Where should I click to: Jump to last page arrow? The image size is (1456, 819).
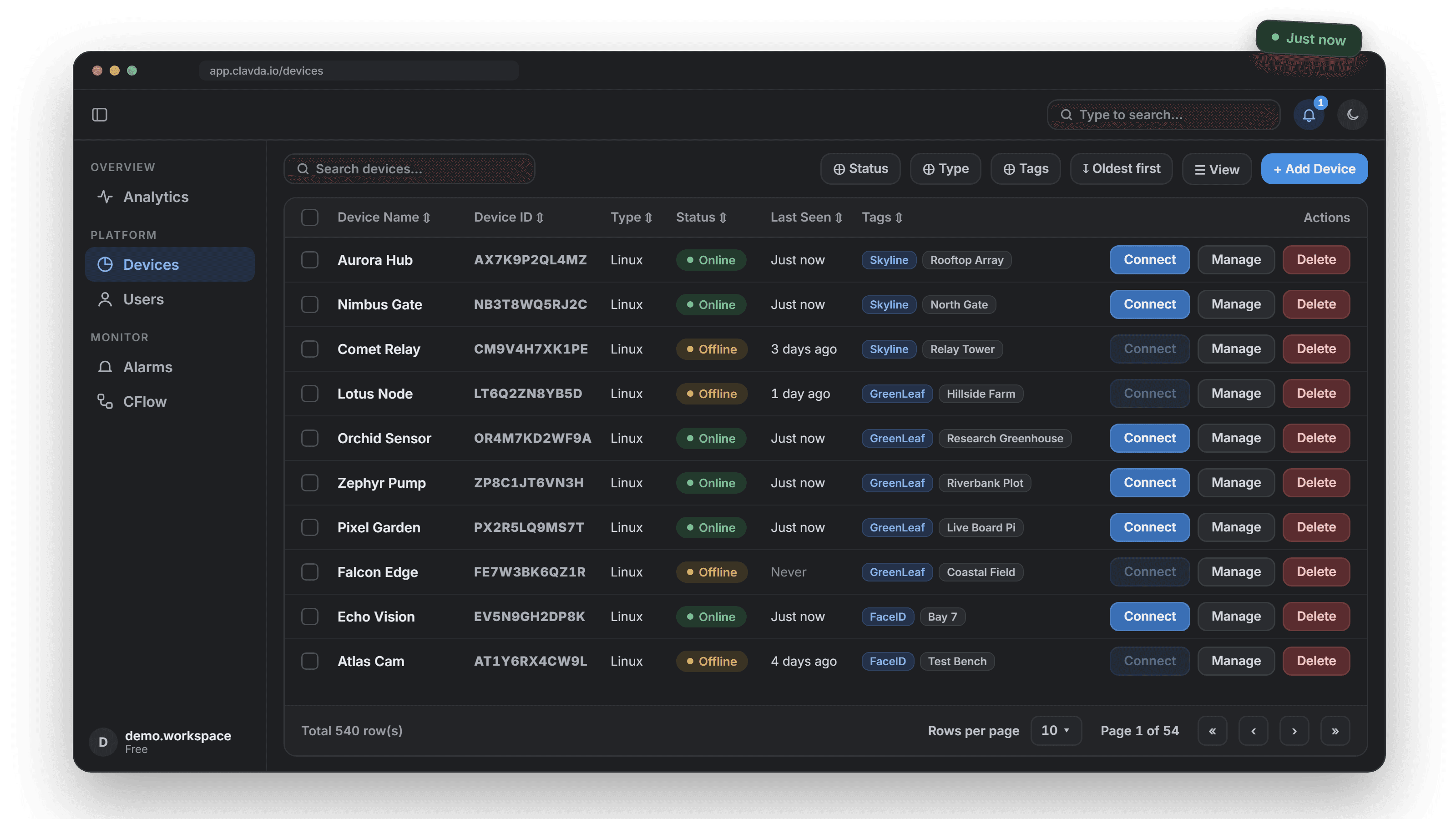1335,731
